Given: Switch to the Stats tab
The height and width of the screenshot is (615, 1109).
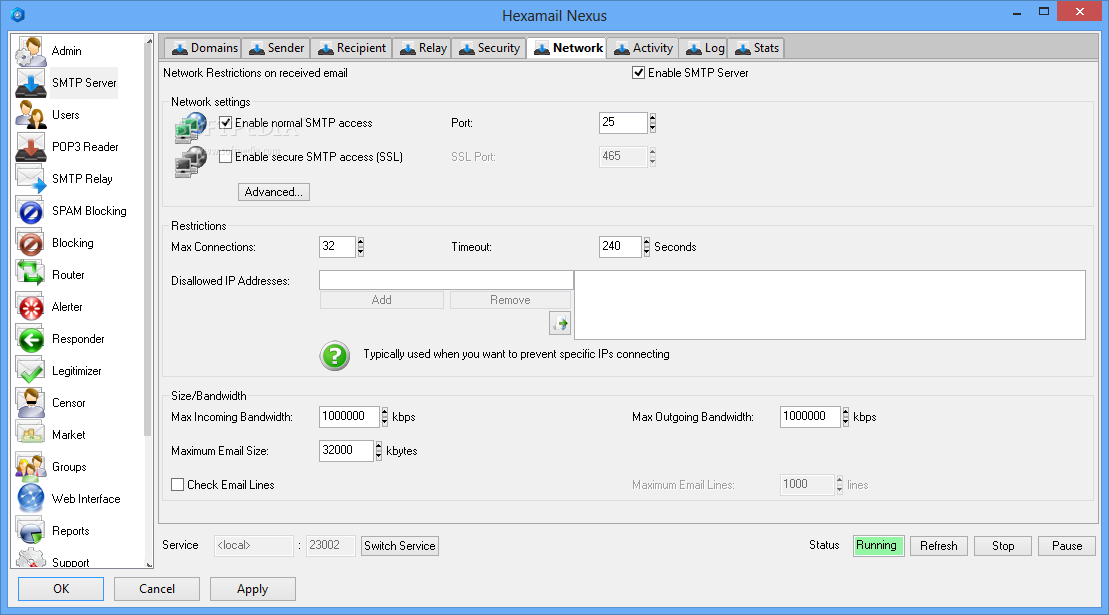Looking at the screenshot, I should tap(756, 48).
